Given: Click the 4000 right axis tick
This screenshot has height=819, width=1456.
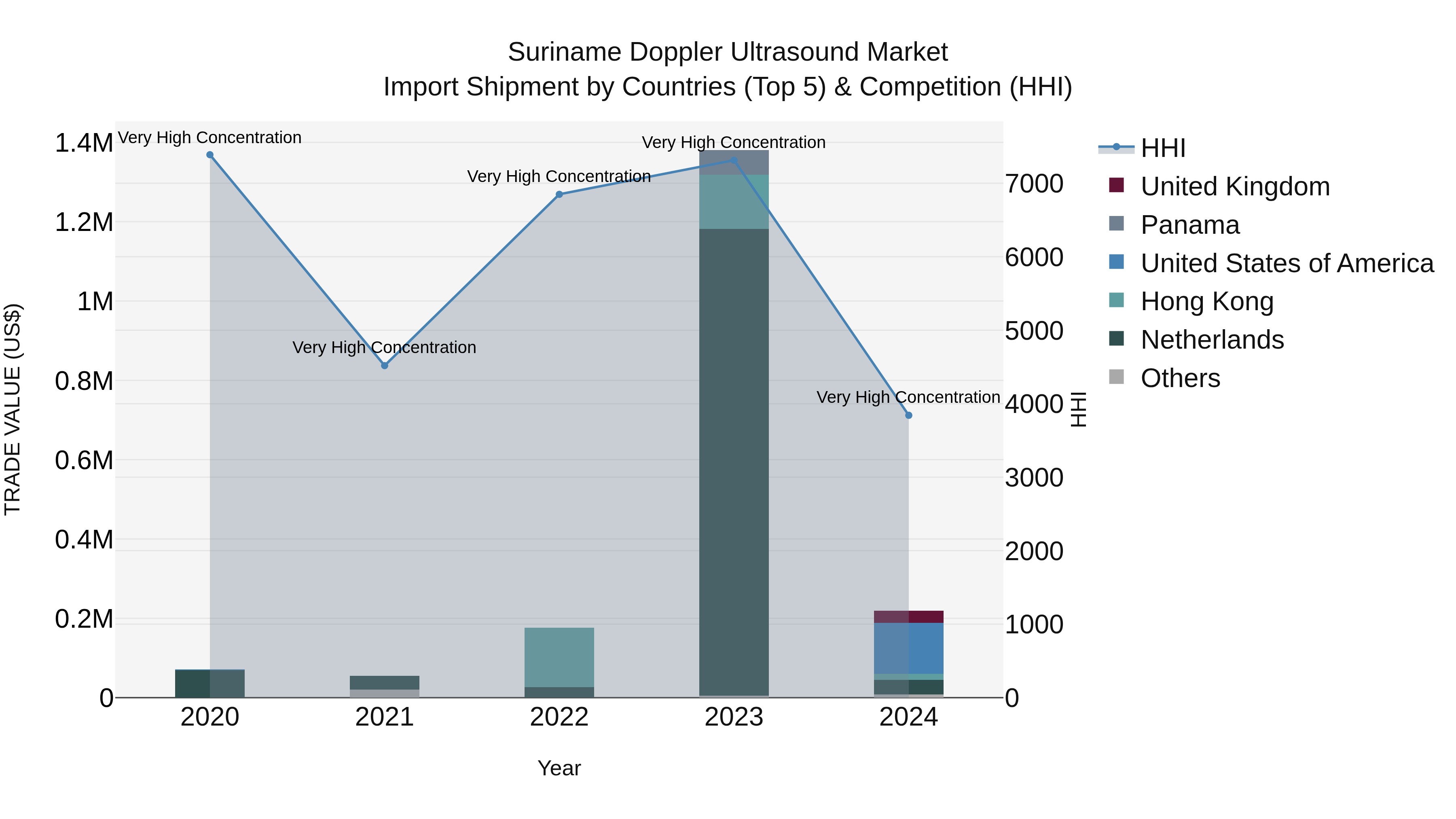Looking at the screenshot, I should (1034, 404).
